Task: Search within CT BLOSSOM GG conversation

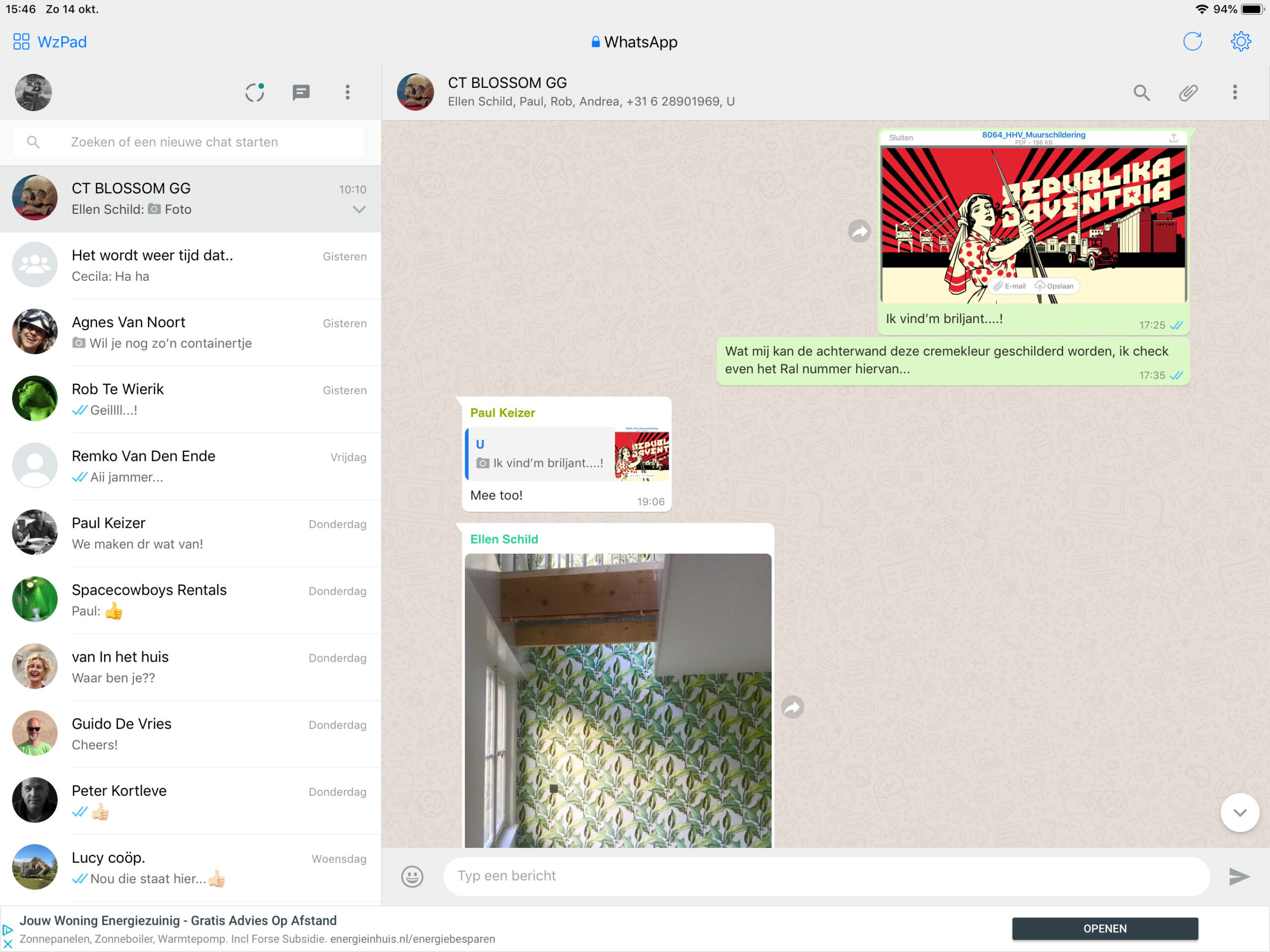Action: pyautogui.click(x=1142, y=92)
